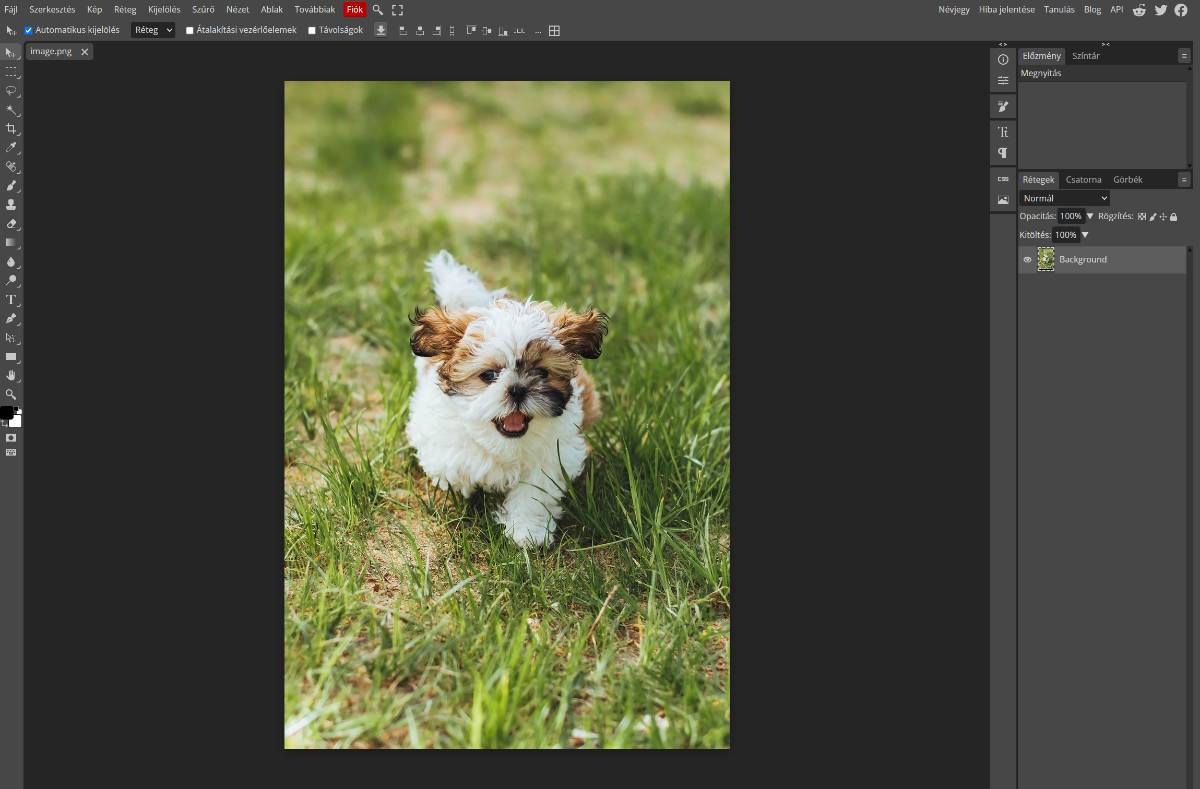Activate the Zoom magnifier tool
This screenshot has width=1200, height=789.
point(11,394)
